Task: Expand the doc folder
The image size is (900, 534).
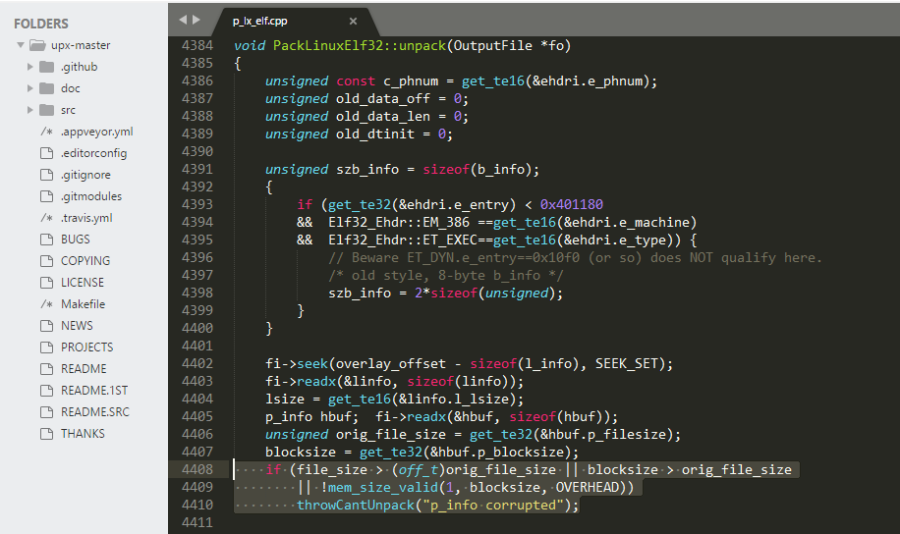Action: (x=30, y=89)
